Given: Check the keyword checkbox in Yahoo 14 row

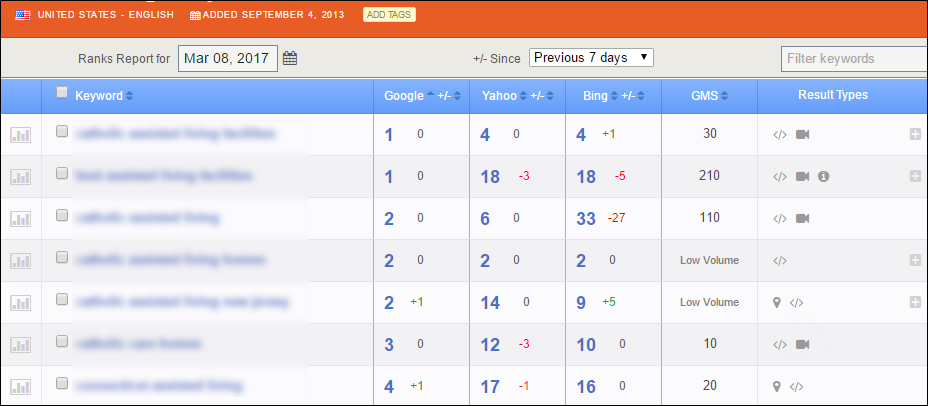Looking at the screenshot, I should [62, 299].
